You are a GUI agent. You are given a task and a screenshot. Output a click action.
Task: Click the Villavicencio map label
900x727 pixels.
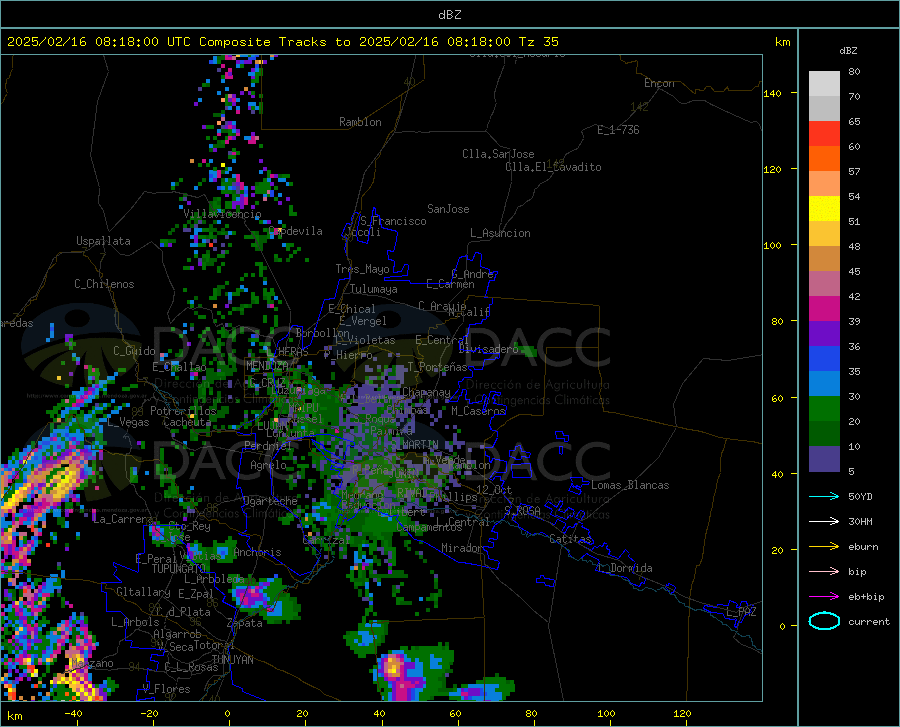222,214
